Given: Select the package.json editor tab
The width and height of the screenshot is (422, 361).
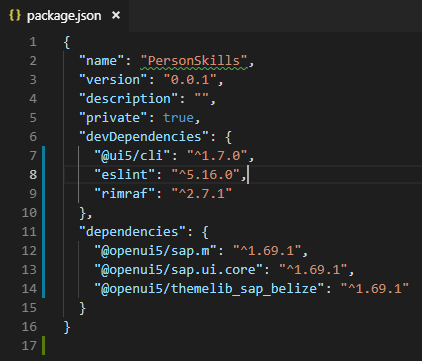Looking at the screenshot, I should 64,16.
